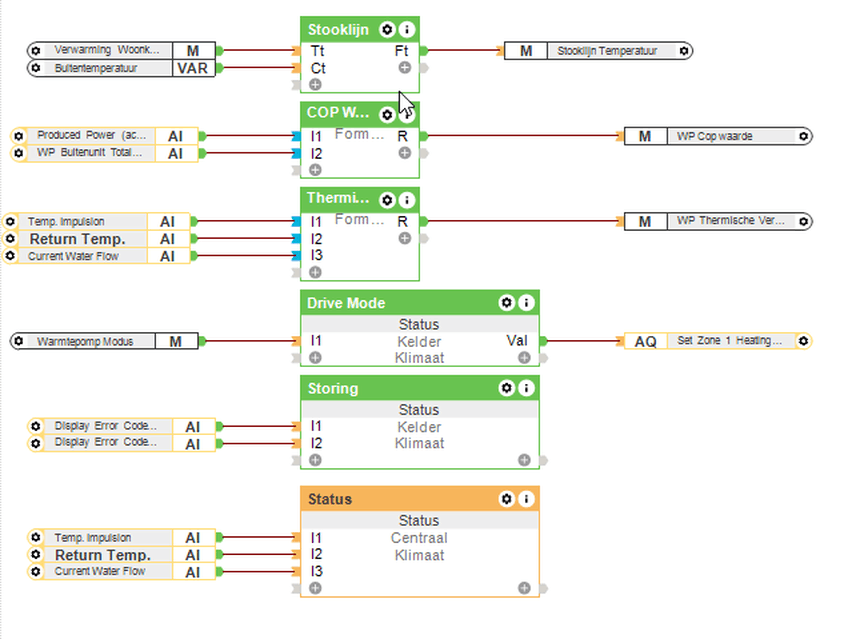Image resolution: width=852 pixels, height=639 pixels.
Task: Click Centraal text in the orange Status block
Action: (419, 537)
